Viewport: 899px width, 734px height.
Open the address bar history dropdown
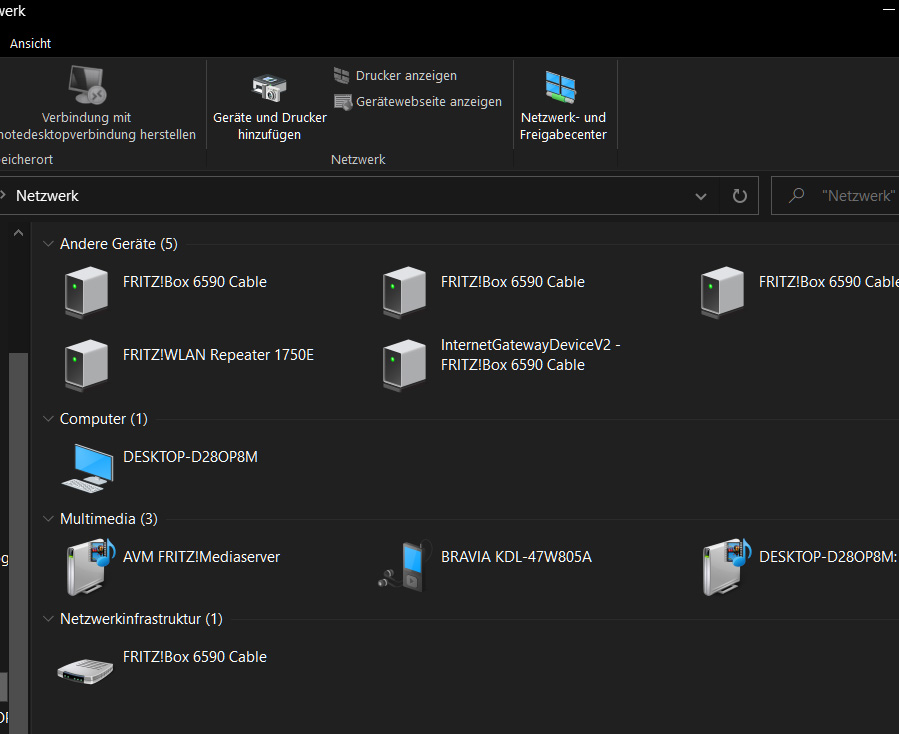pos(701,196)
